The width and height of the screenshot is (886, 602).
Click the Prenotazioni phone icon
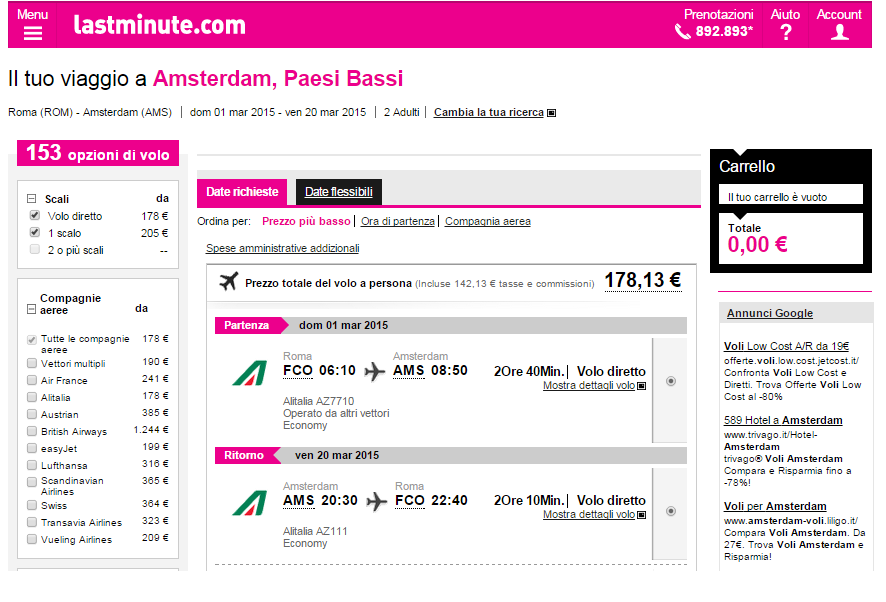(683, 32)
